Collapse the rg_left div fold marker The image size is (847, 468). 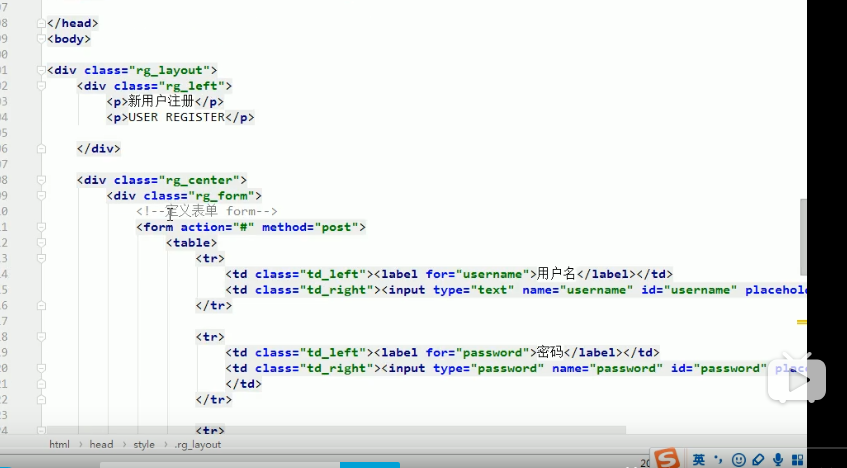click(x=42, y=86)
